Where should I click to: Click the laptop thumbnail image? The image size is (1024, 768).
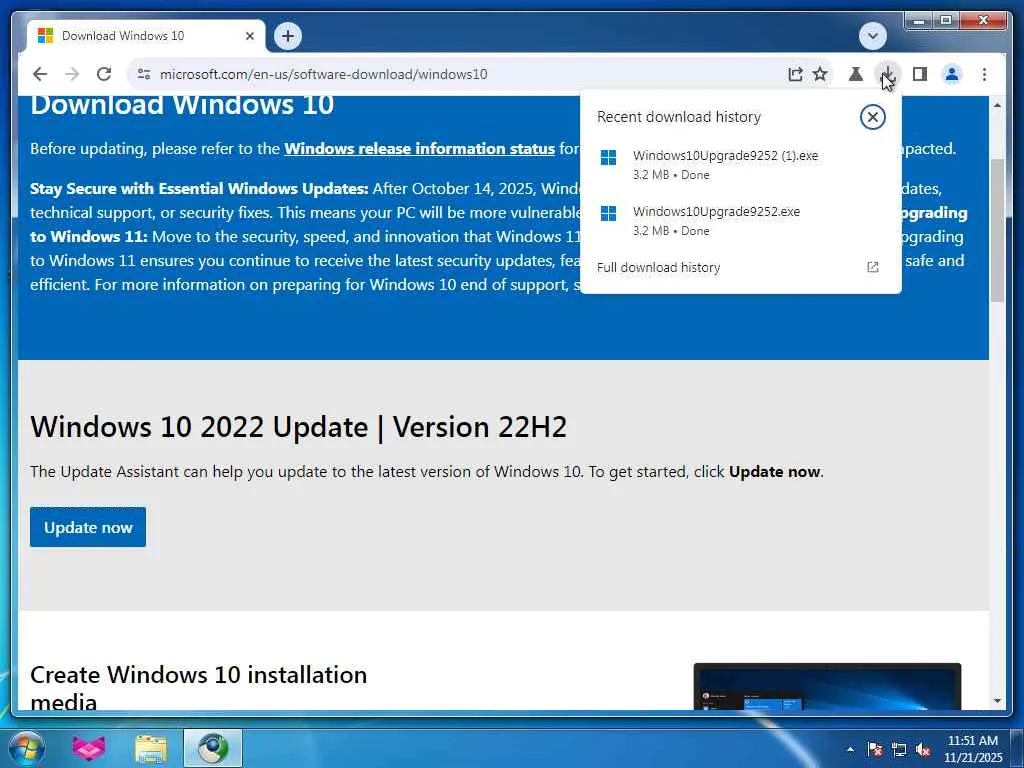pyautogui.click(x=827, y=686)
